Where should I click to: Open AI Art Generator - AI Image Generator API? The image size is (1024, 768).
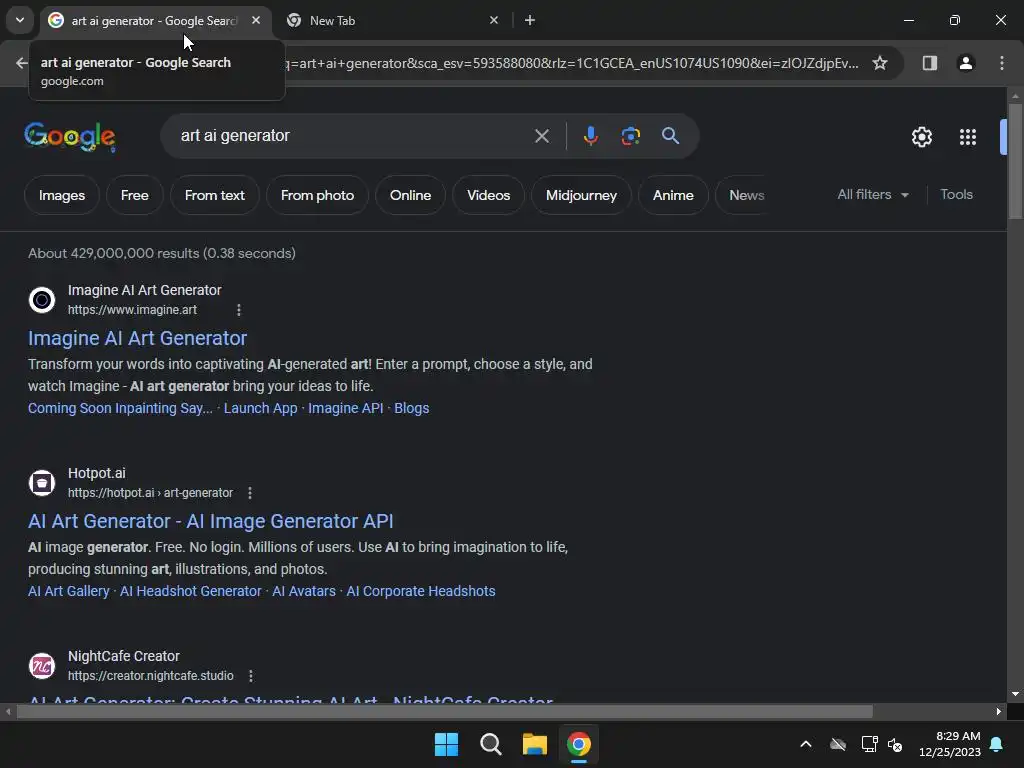tap(210, 520)
